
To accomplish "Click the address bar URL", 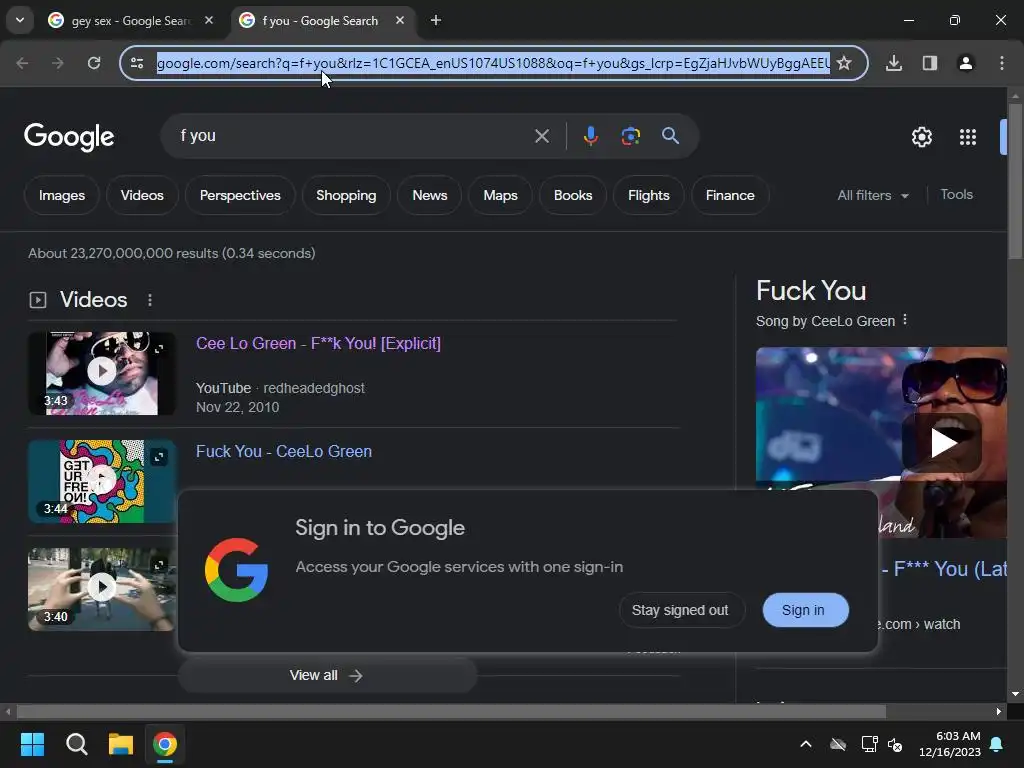I will (x=493, y=63).
